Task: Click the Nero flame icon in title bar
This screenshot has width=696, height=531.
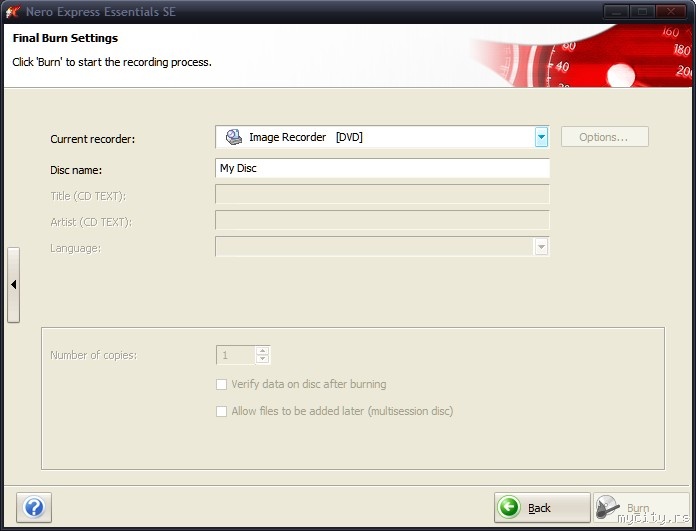Action: tap(13, 12)
